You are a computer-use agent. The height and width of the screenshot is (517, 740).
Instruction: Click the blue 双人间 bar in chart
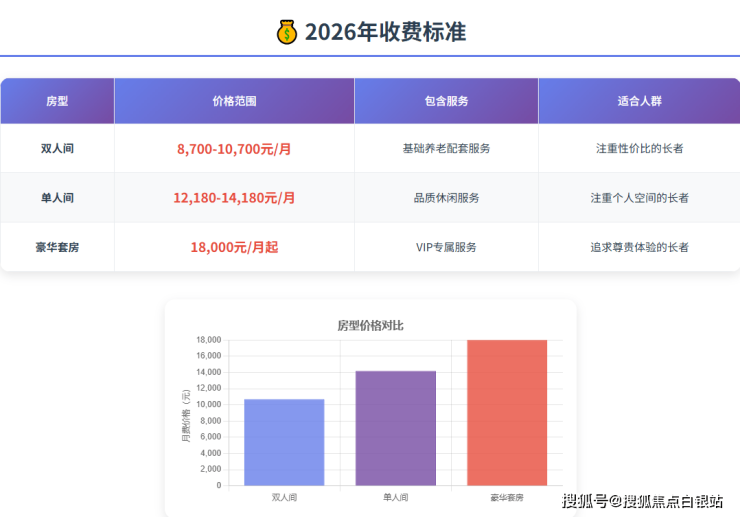(x=284, y=442)
